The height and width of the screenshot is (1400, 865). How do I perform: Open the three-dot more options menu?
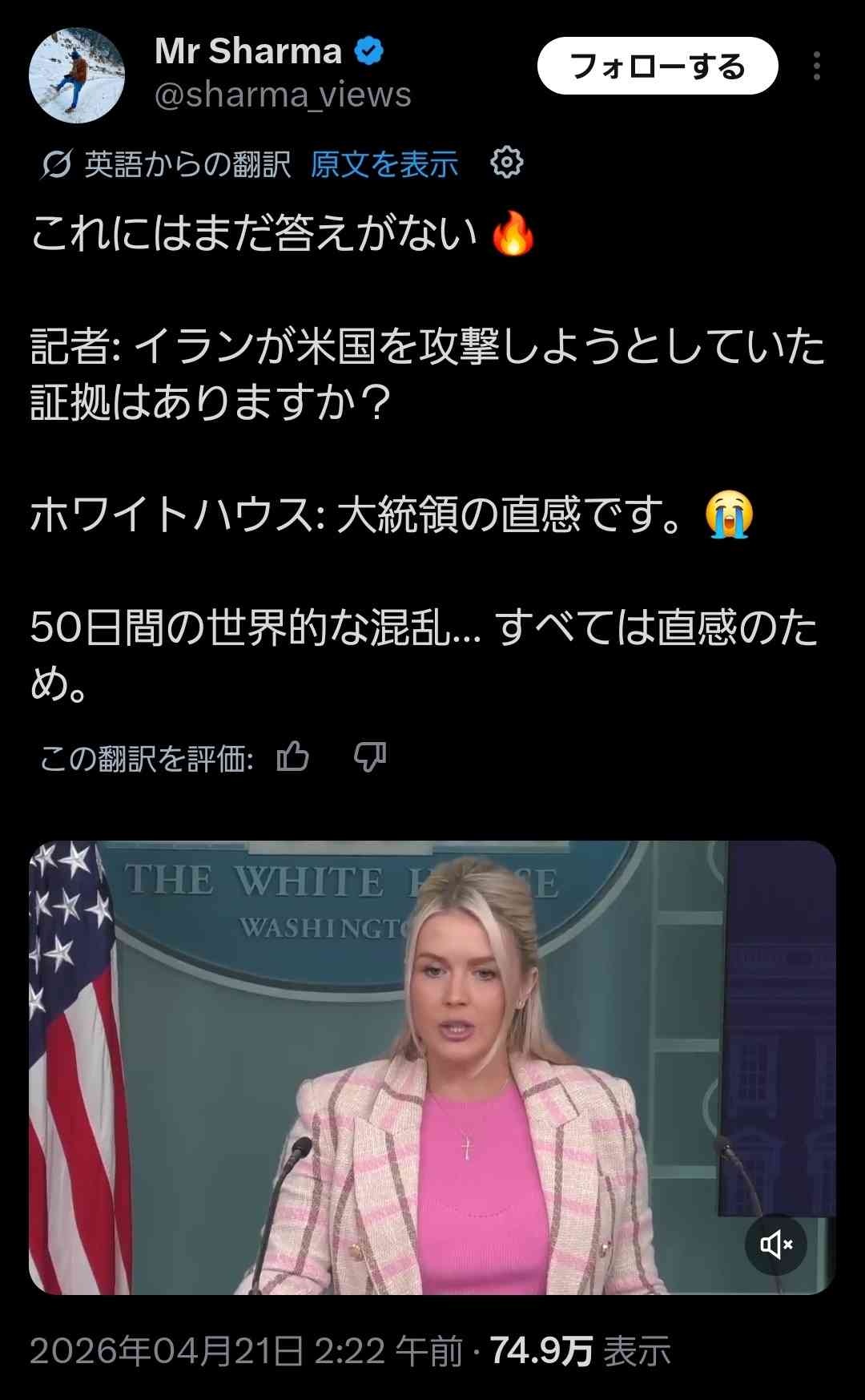[816, 66]
